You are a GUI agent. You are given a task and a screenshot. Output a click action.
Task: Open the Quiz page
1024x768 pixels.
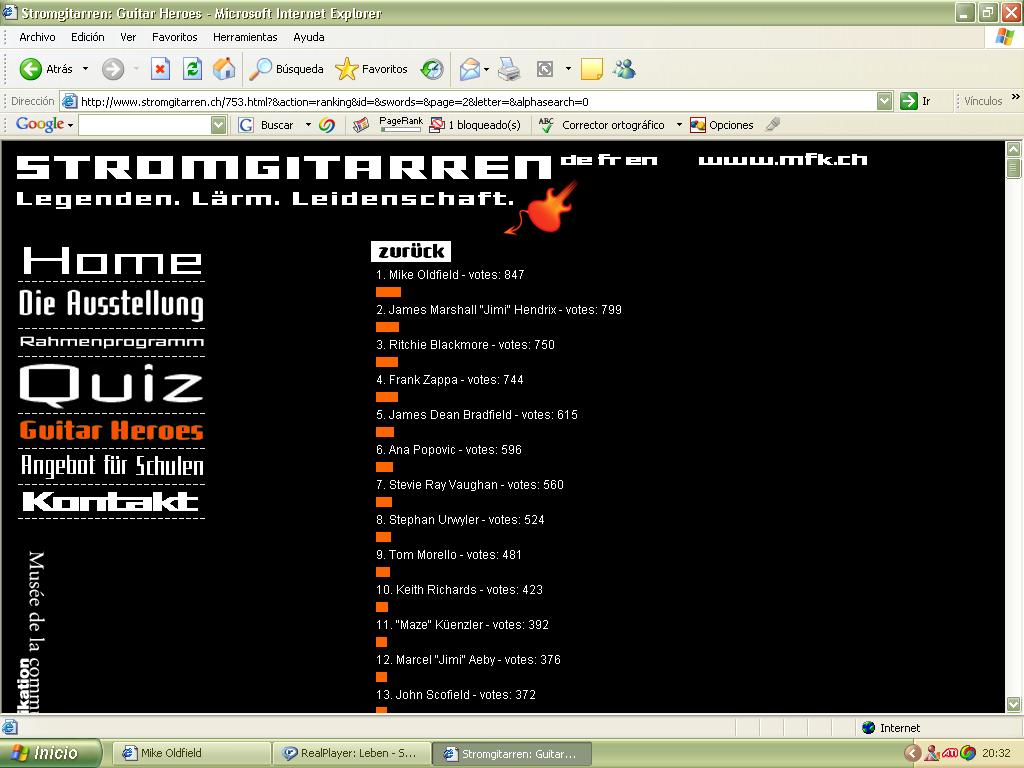pos(112,384)
